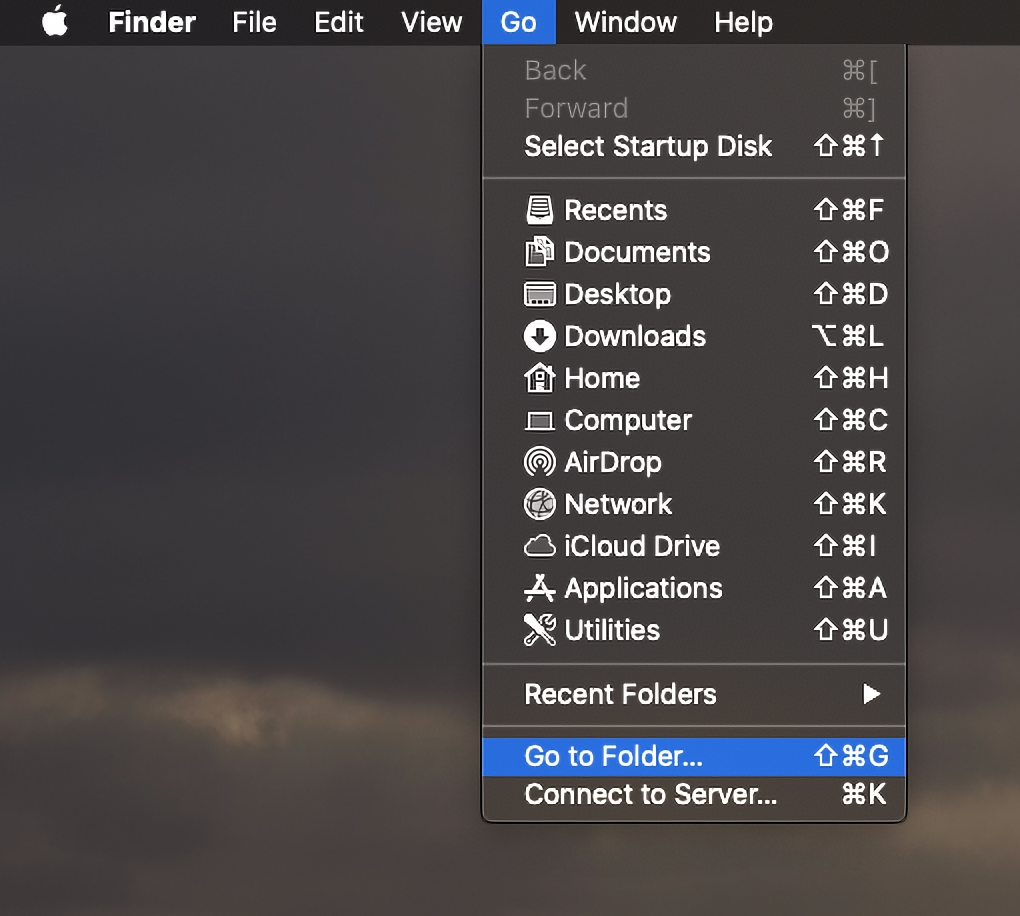Select the iCloud Drive menu entry
Viewport: 1020px width, 916px height.
coord(694,546)
